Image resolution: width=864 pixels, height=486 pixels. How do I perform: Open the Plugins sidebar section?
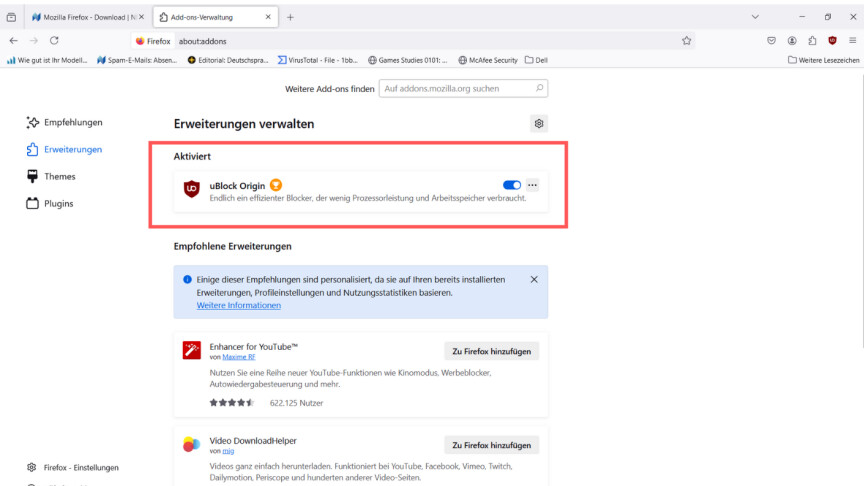click(50, 203)
